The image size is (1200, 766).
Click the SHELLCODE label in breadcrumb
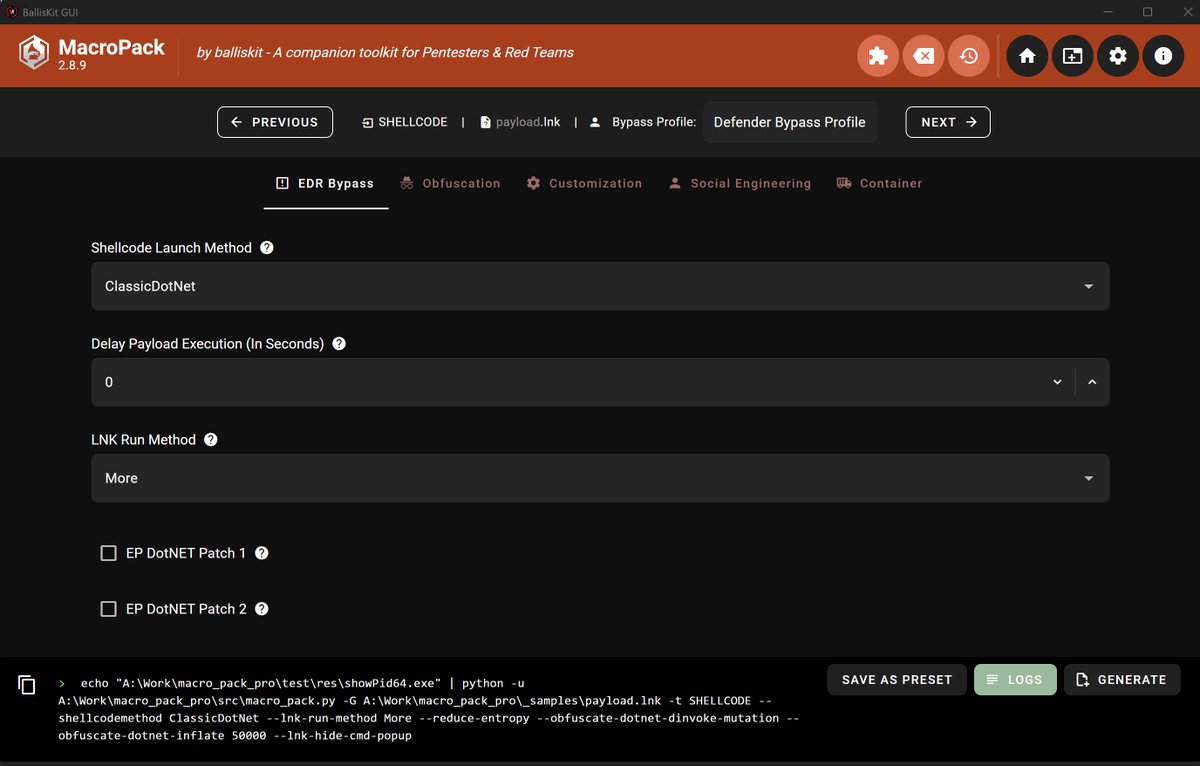[413, 122]
